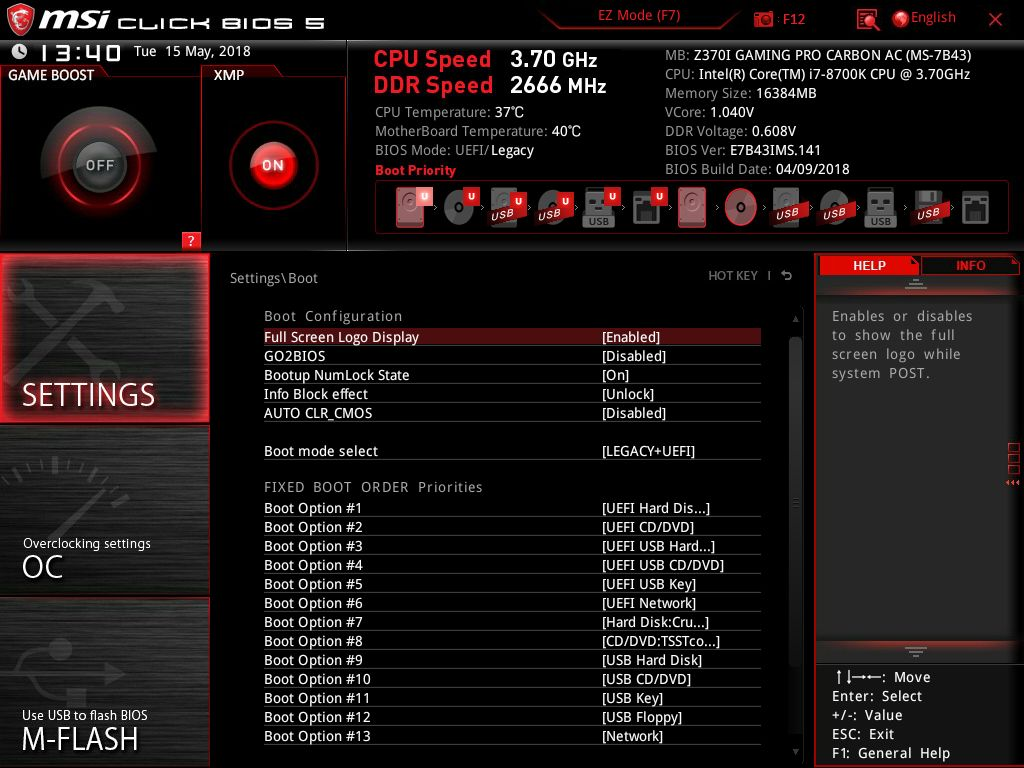Open the OC overclocking settings section
This screenshot has width=1024, height=768.
tap(104, 511)
